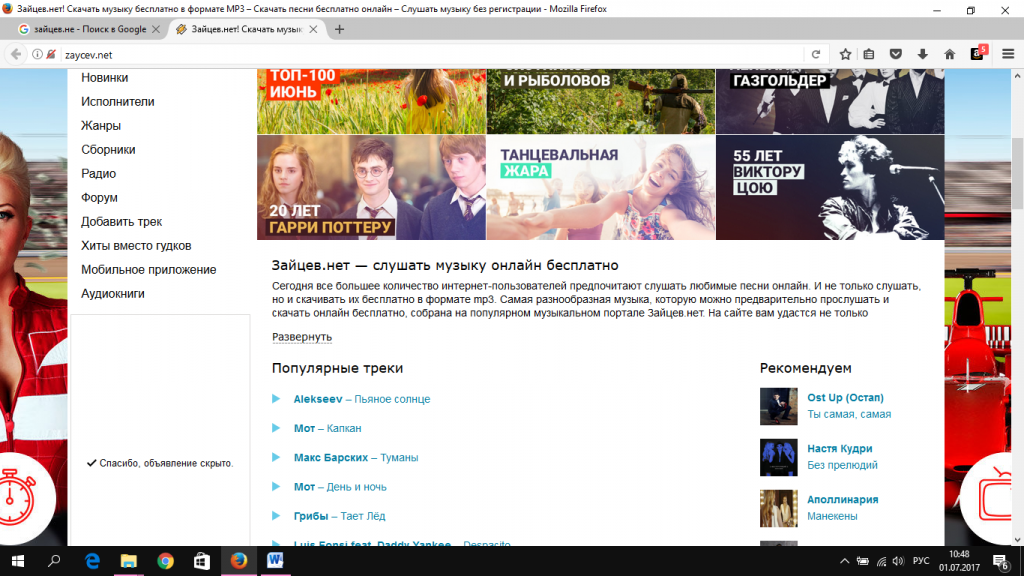Go to Firefox home page icon
Screen dimensions: 1024x576
(x=949, y=54)
